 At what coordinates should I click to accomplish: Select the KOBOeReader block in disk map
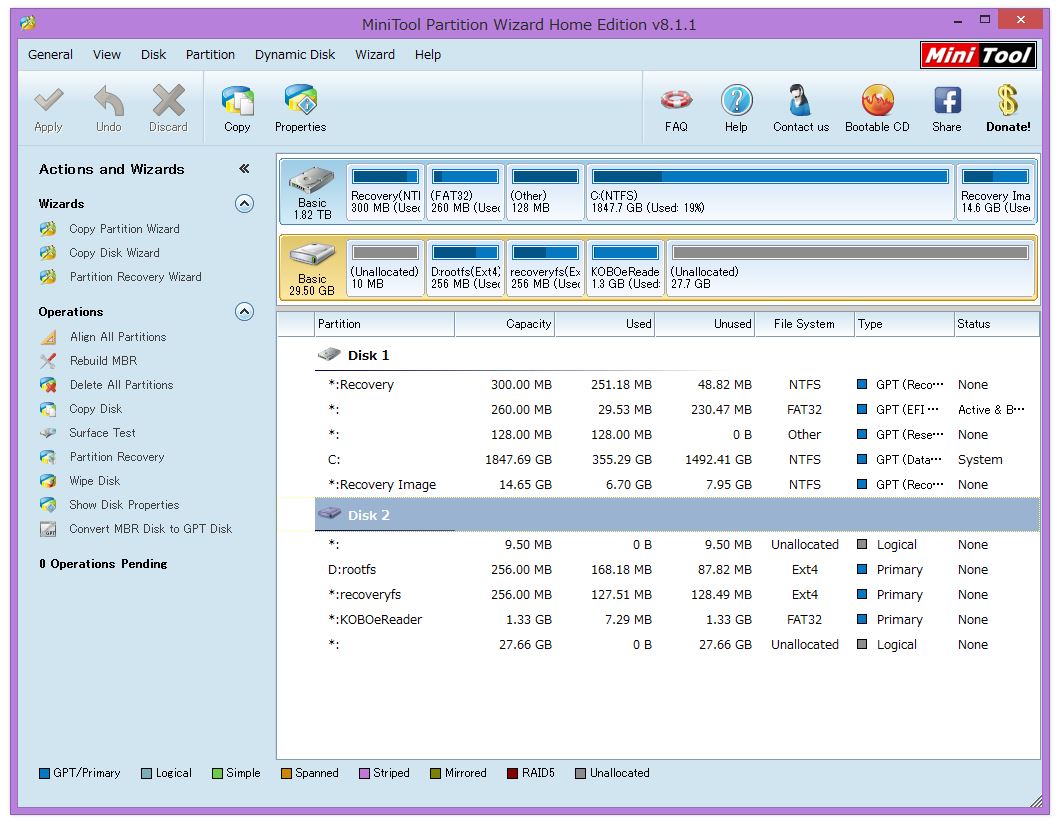[x=625, y=268]
